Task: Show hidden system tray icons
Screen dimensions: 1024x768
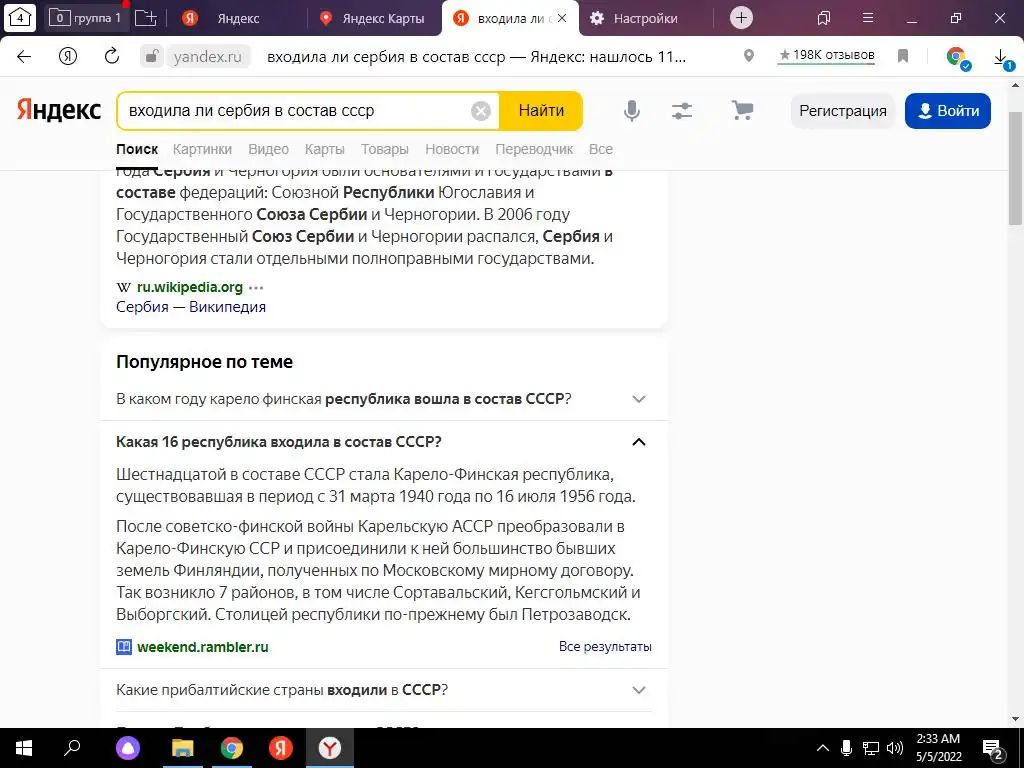Action: tap(823, 748)
